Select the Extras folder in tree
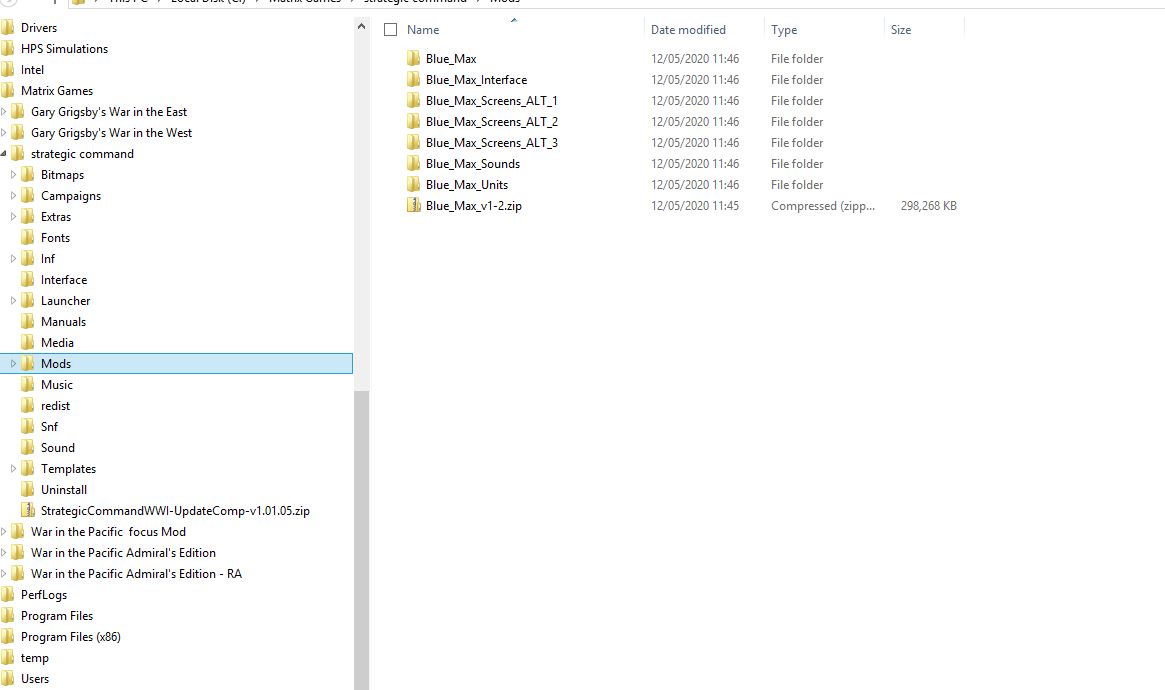1165x690 pixels. click(56, 217)
